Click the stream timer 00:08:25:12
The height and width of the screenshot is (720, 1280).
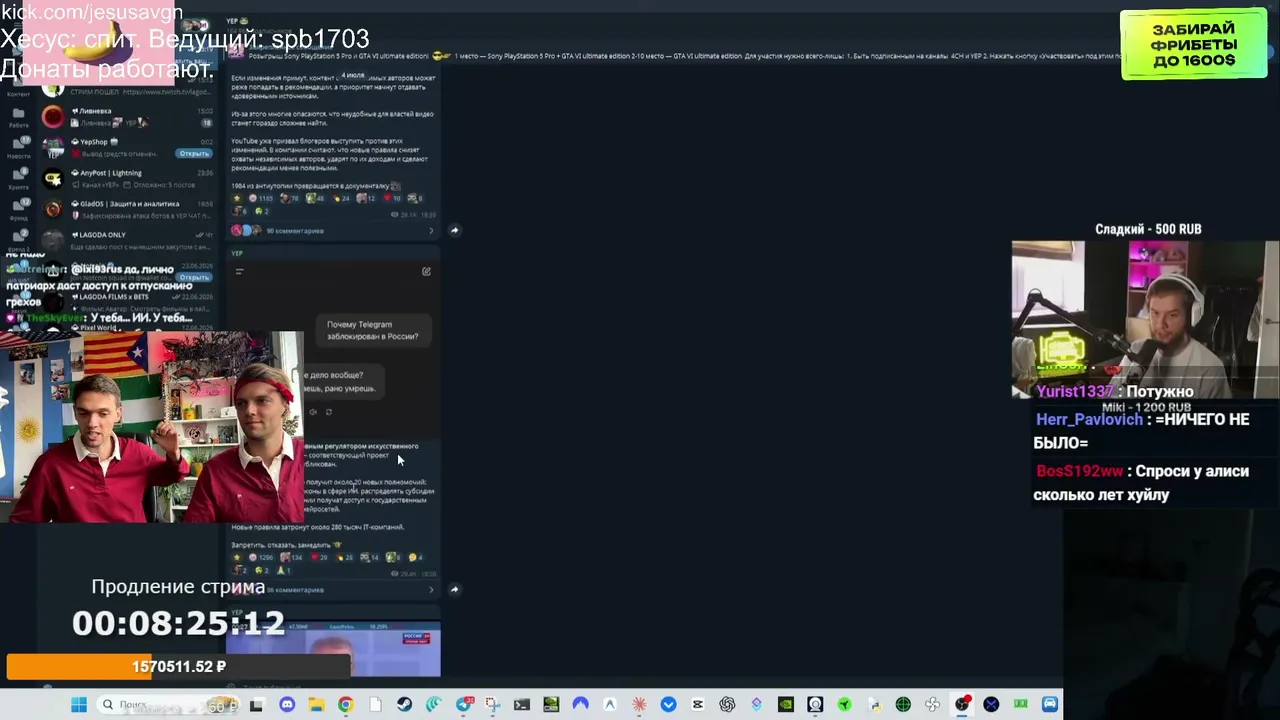tap(179, 624)
